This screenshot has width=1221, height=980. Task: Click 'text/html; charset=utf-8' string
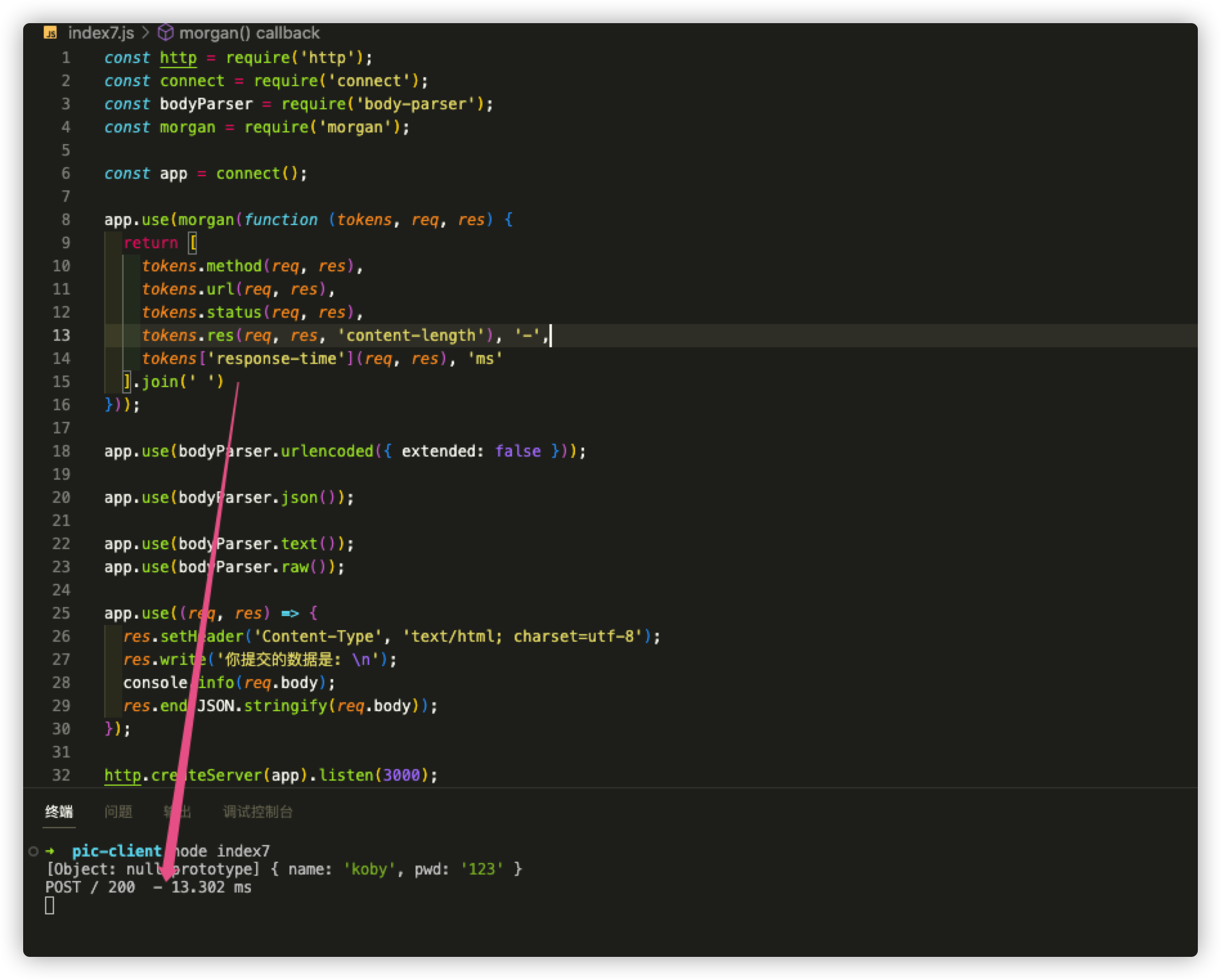pos(522,637)
